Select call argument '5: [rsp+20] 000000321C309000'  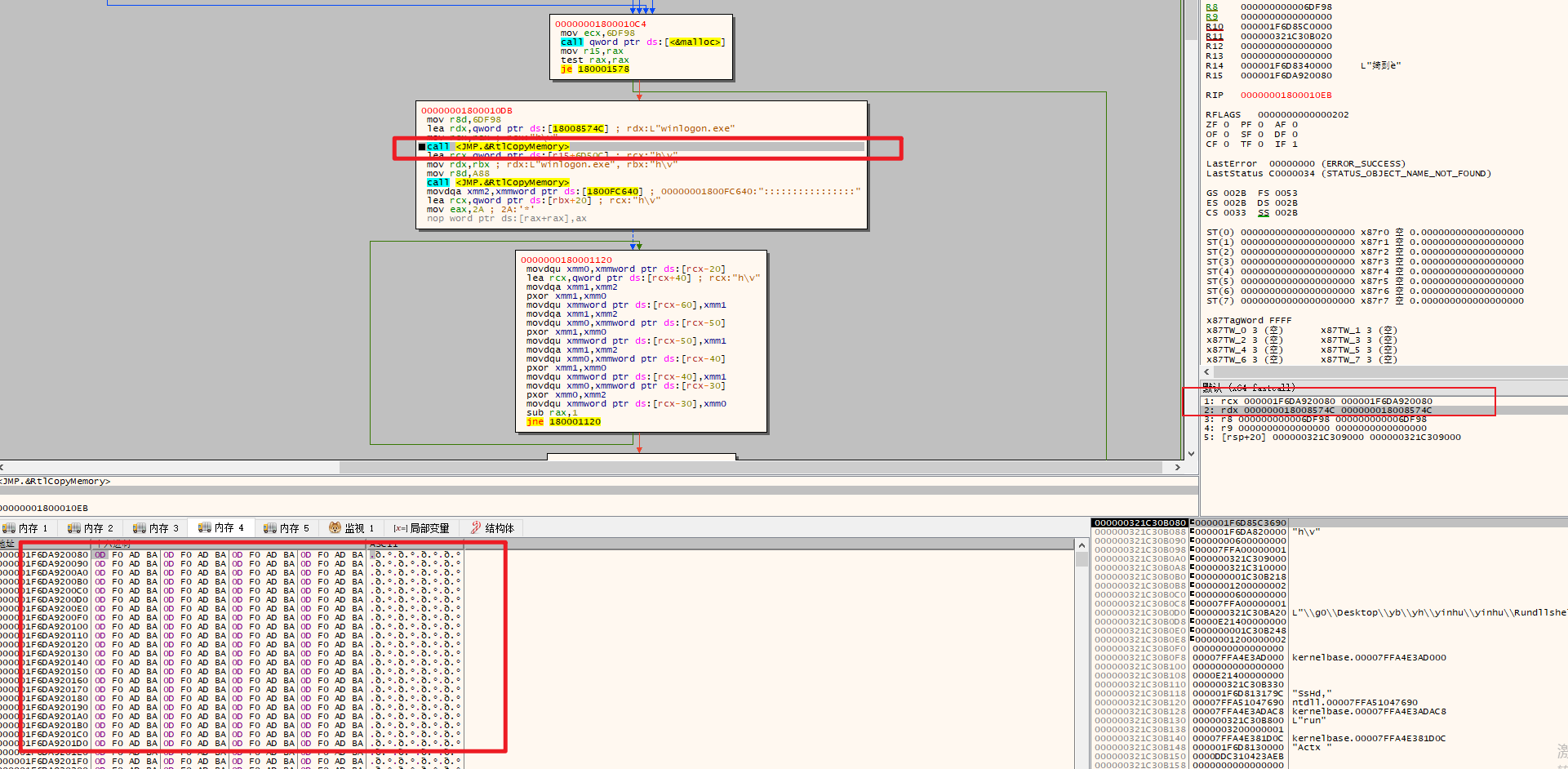tap(1332, 438)
